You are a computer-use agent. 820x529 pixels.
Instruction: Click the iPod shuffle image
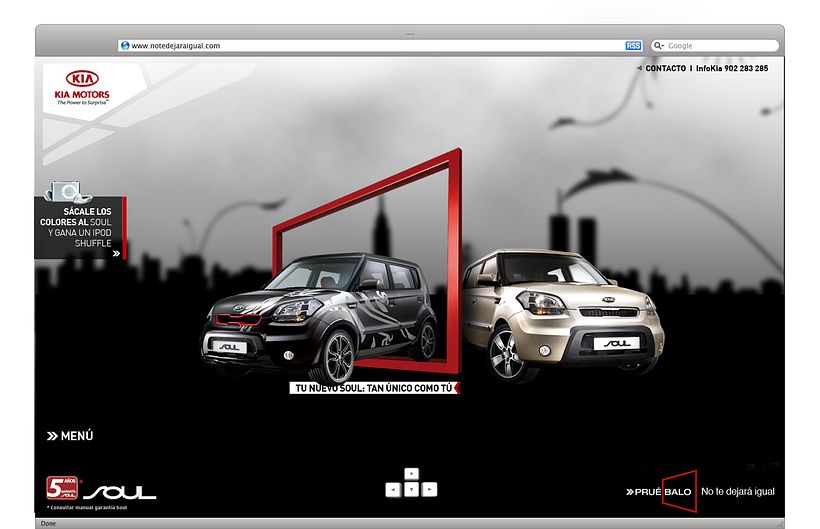[x=68, y=191]
